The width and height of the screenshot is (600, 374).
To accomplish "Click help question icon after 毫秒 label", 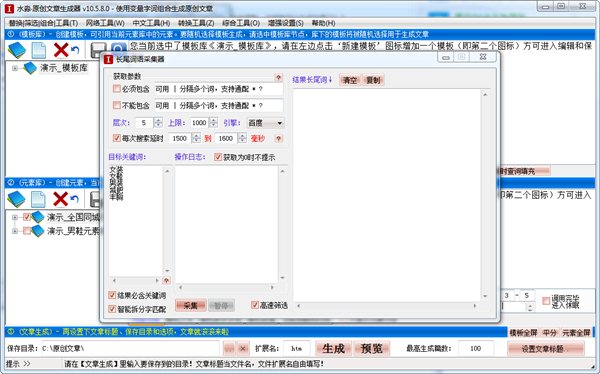I will click(x=279, y=139).
